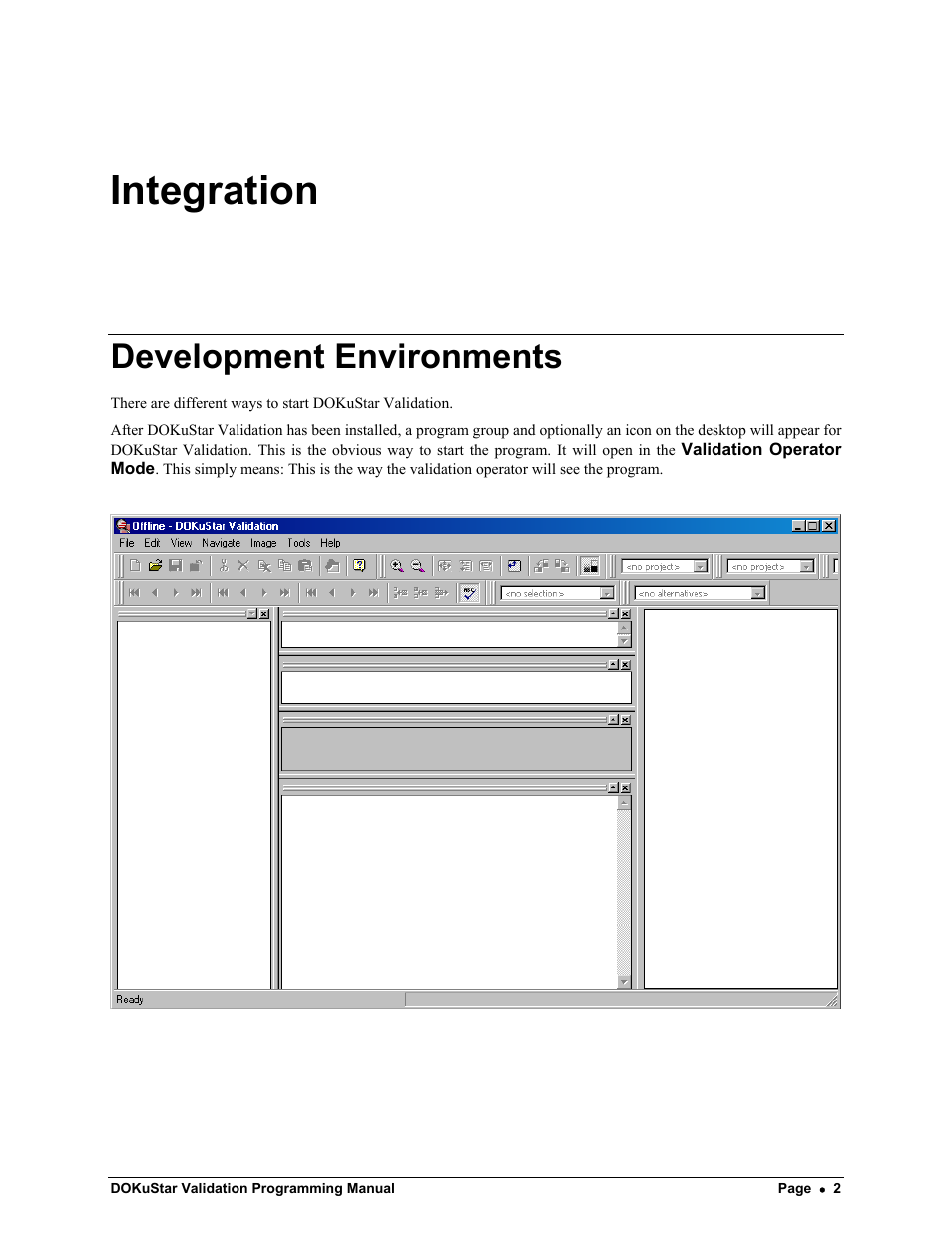
Task: Close the gray middle panel
Action: [x=625, y=720]
